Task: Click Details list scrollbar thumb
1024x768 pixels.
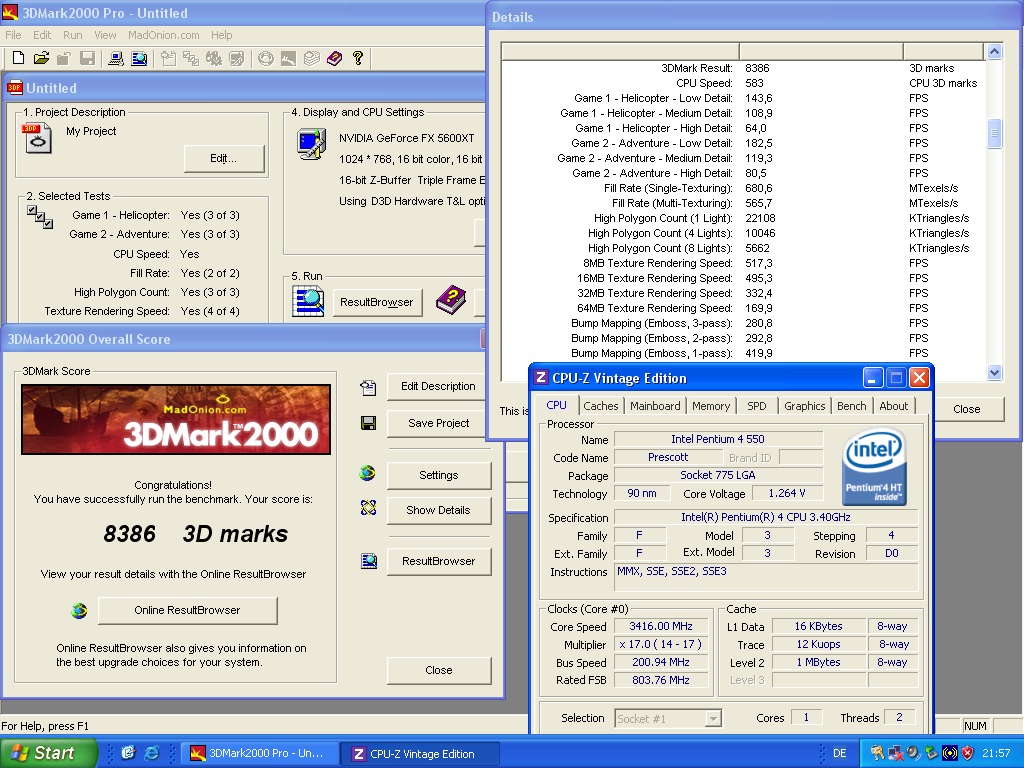Action: 994,133
